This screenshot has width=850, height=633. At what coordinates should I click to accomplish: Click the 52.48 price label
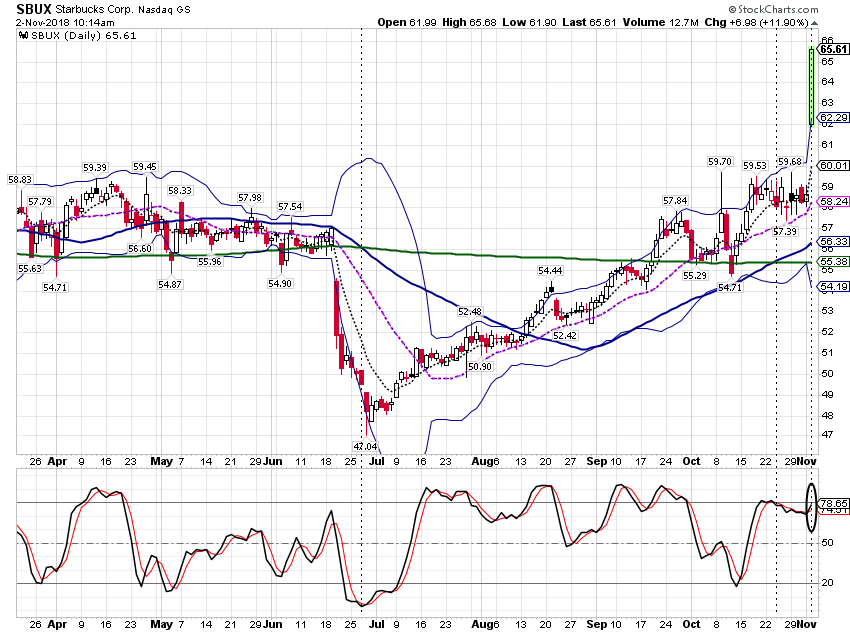click(469, 312)
